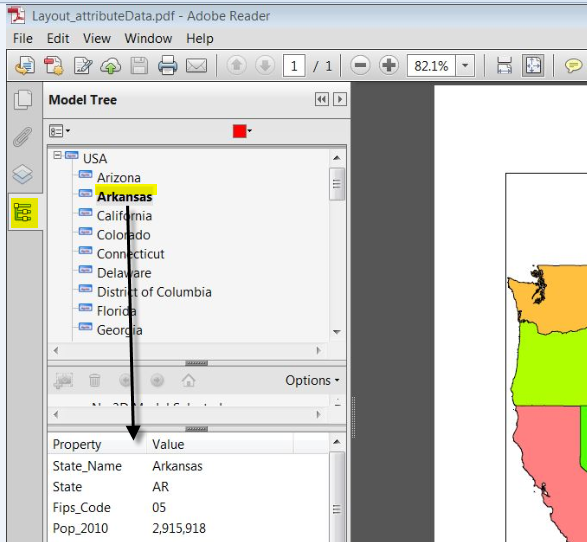Click the tree list scroll-up arrow

click(x=337, y=158)
